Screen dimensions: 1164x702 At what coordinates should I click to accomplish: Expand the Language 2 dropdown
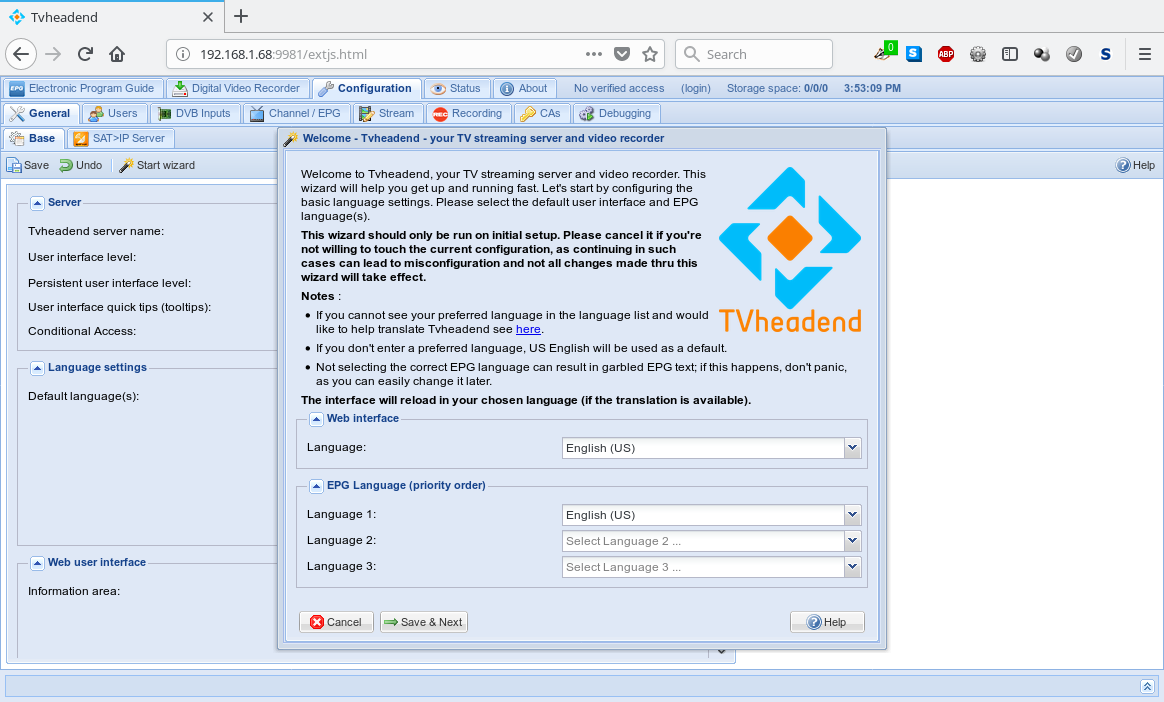pyautogui.click(x=852, y=541)
